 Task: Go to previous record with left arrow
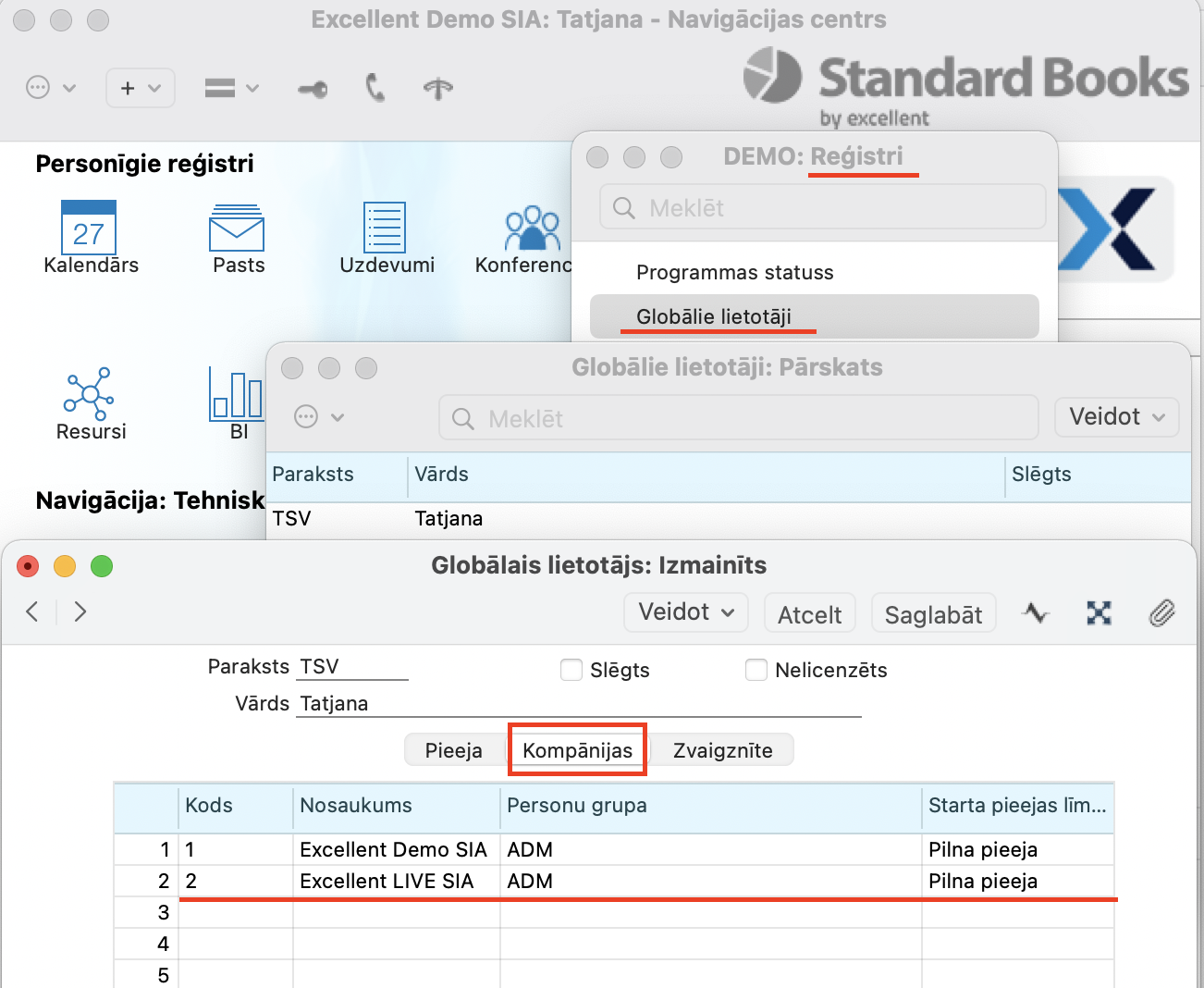pos(32,611)
